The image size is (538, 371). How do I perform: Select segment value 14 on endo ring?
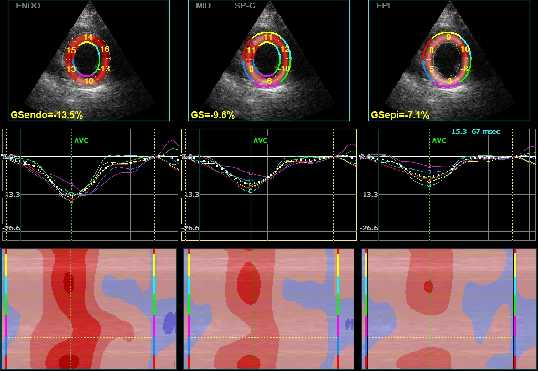click(x=89, y=37)
